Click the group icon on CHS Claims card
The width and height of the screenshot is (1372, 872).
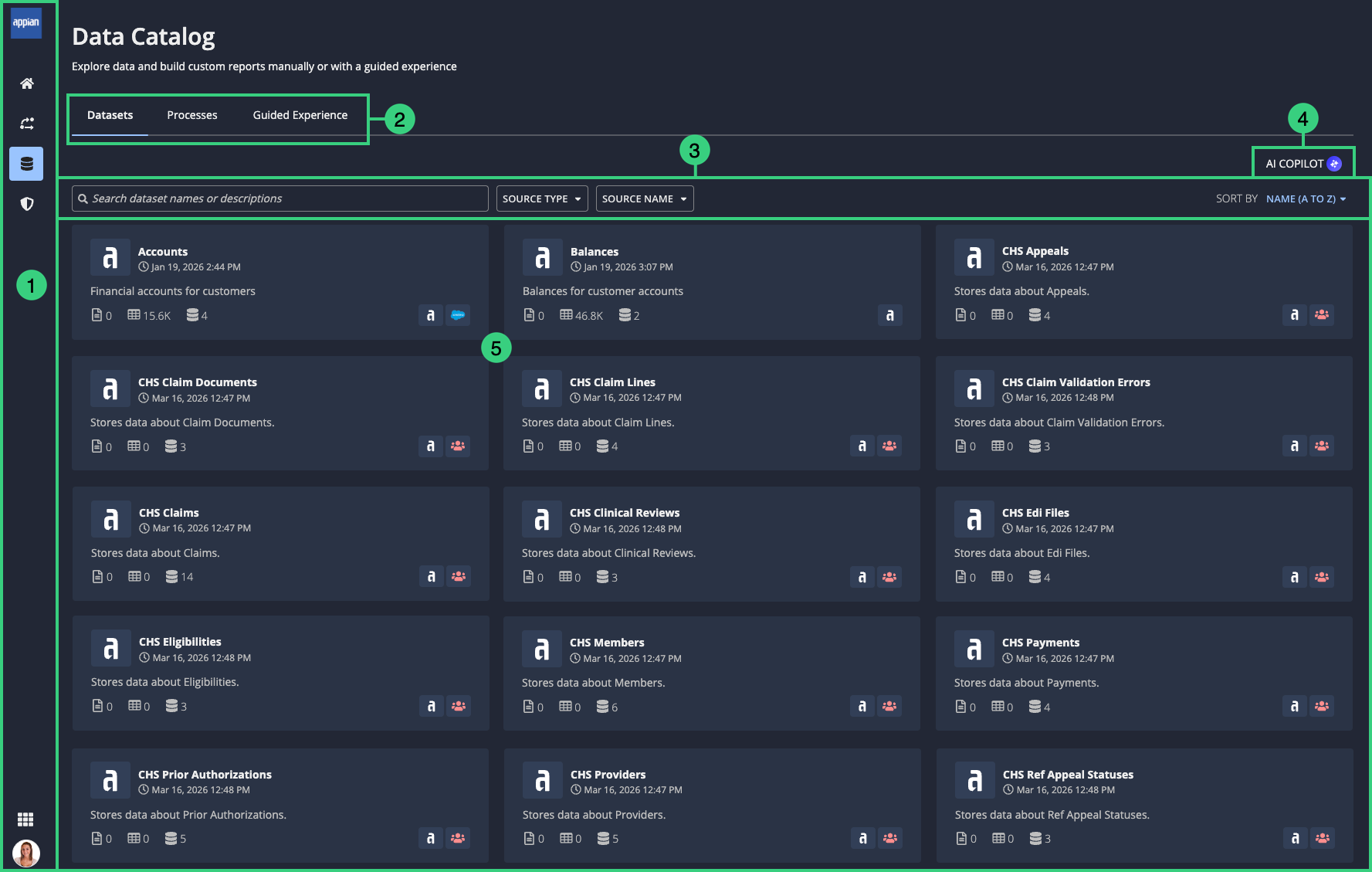pyautogui.click(x=459, y=576)
